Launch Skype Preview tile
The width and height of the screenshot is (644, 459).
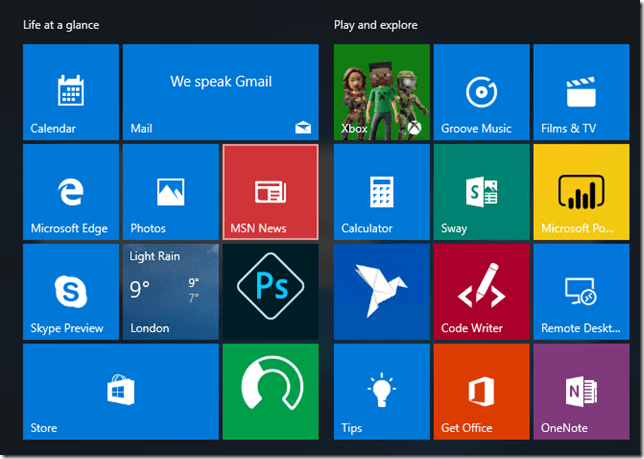70,292
